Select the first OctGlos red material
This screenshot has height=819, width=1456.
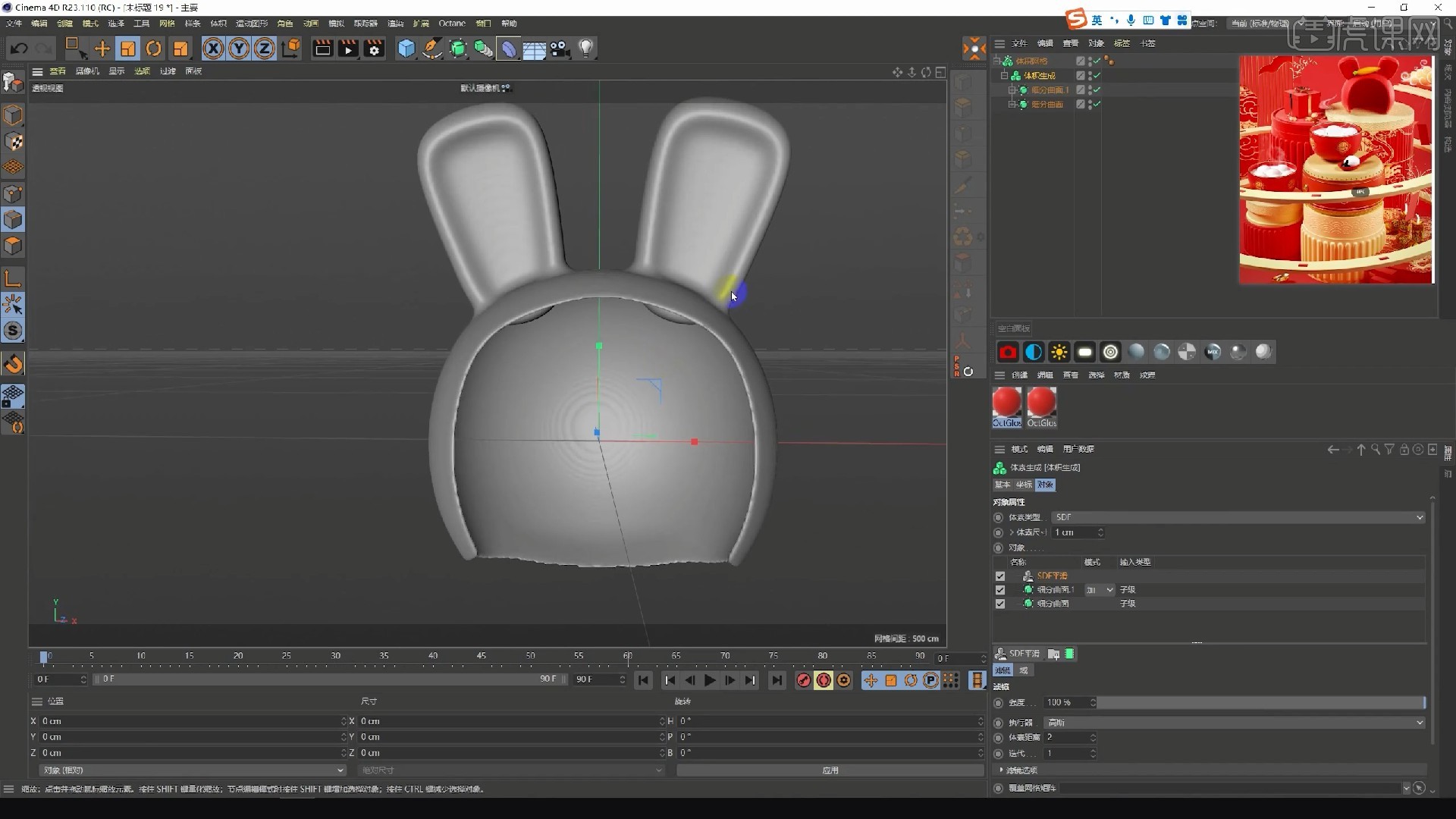[1007, 407]
